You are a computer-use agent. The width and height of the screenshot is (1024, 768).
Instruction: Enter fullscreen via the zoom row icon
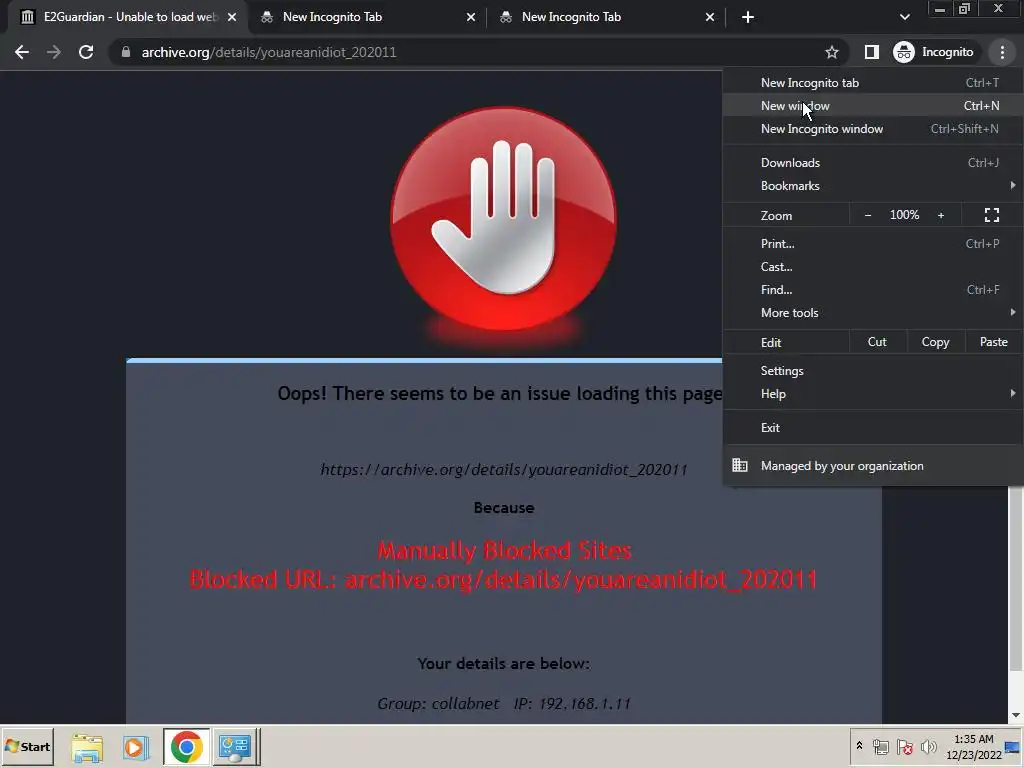[991, 215]
